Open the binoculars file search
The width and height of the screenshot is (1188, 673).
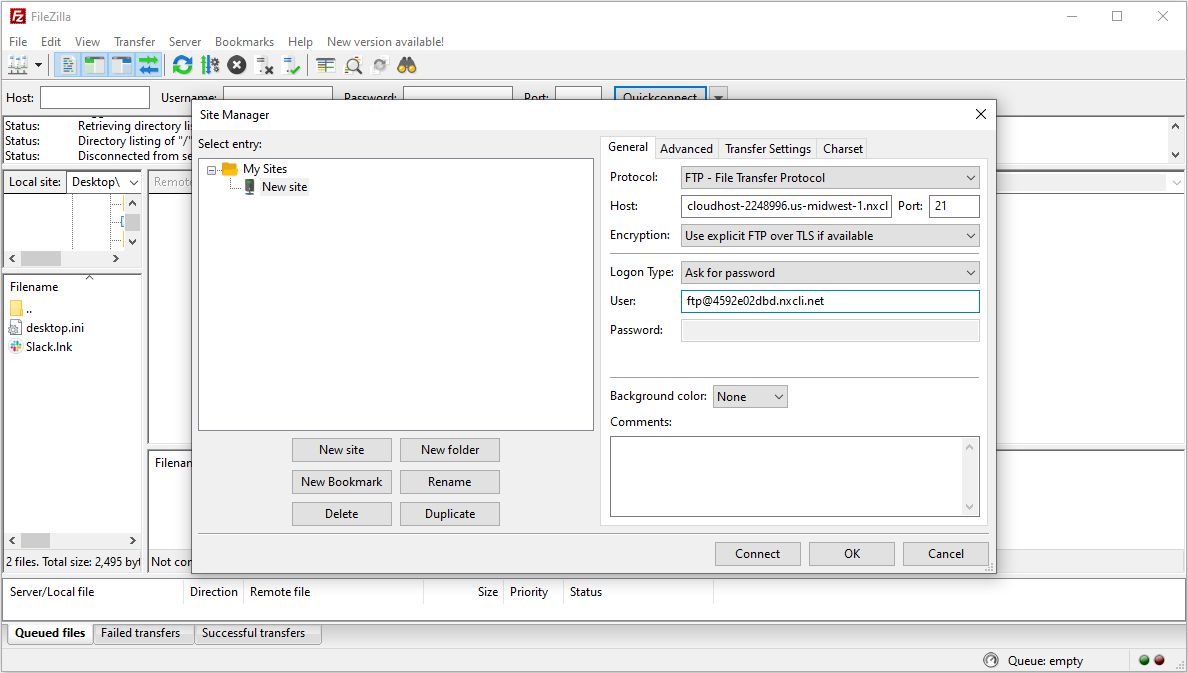point(407,65)
